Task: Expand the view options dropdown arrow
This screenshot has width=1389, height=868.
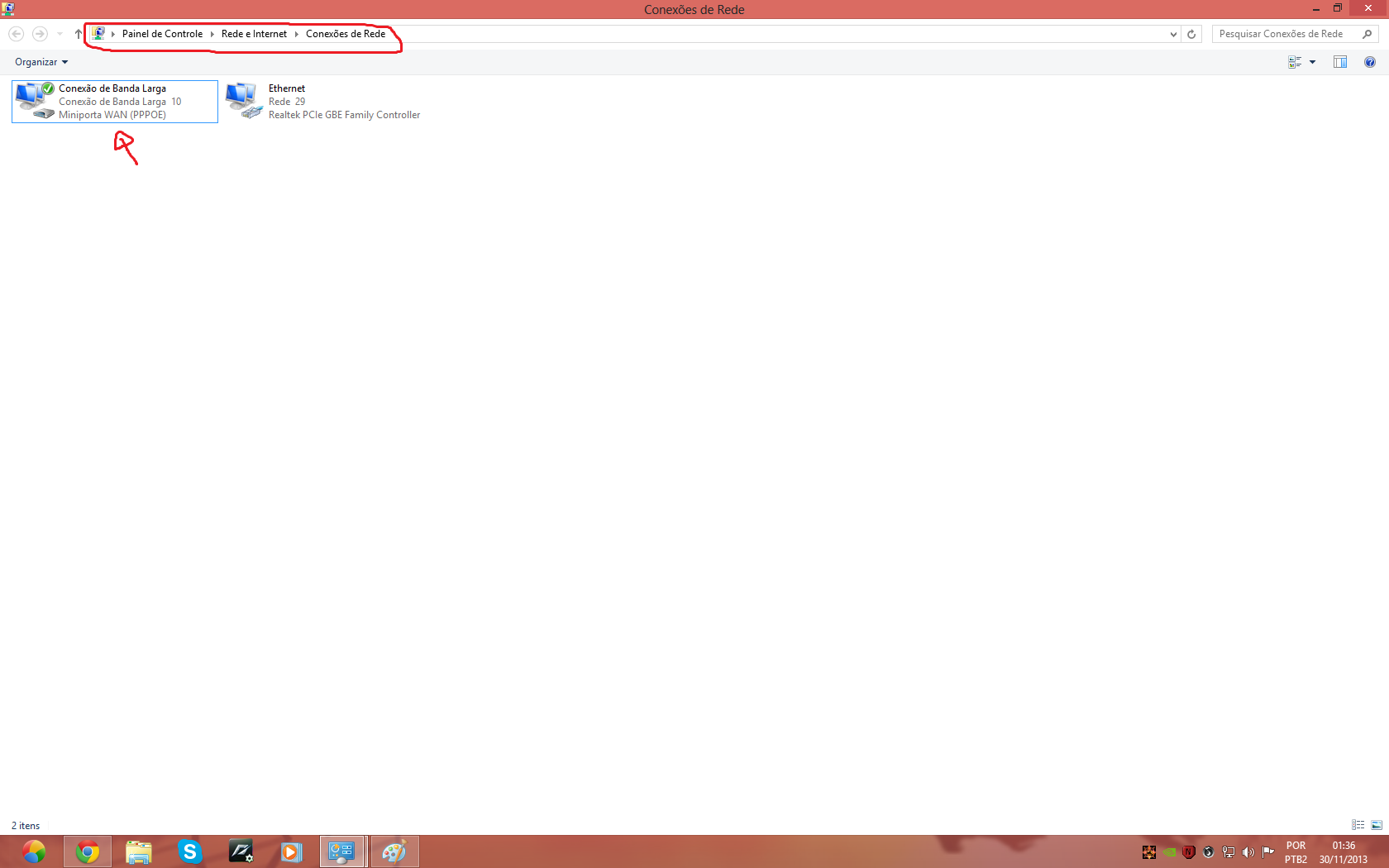Action: tap(1312, 62)
